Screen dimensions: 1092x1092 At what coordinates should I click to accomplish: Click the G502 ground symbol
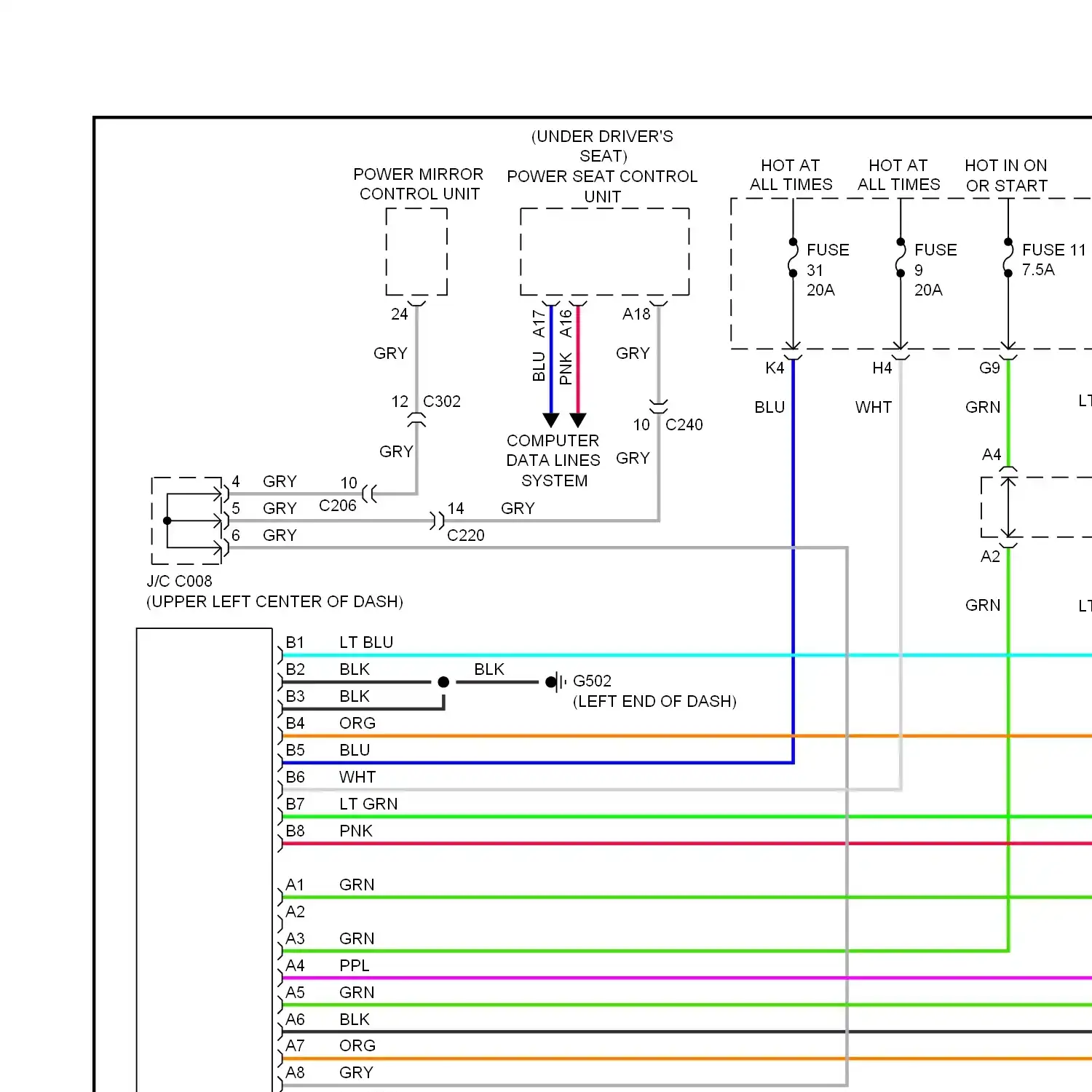coord(556,682)
